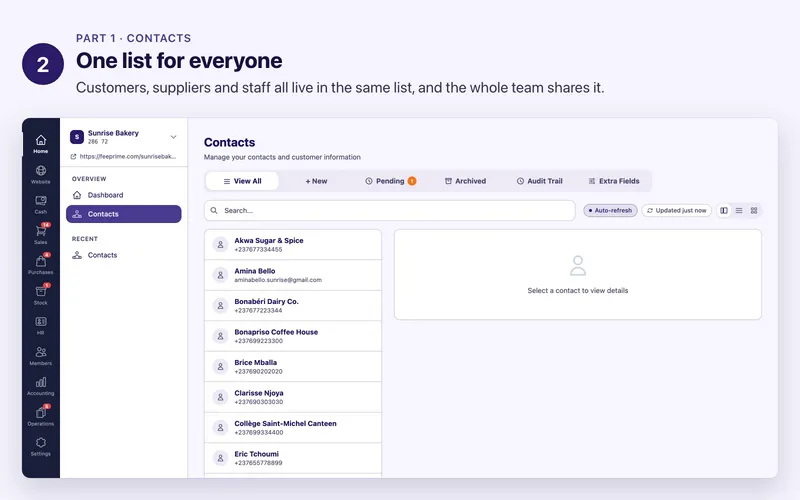Select the highlighted Contacts menu item
The image size is (800, 500).
click(x=123, y=214)
